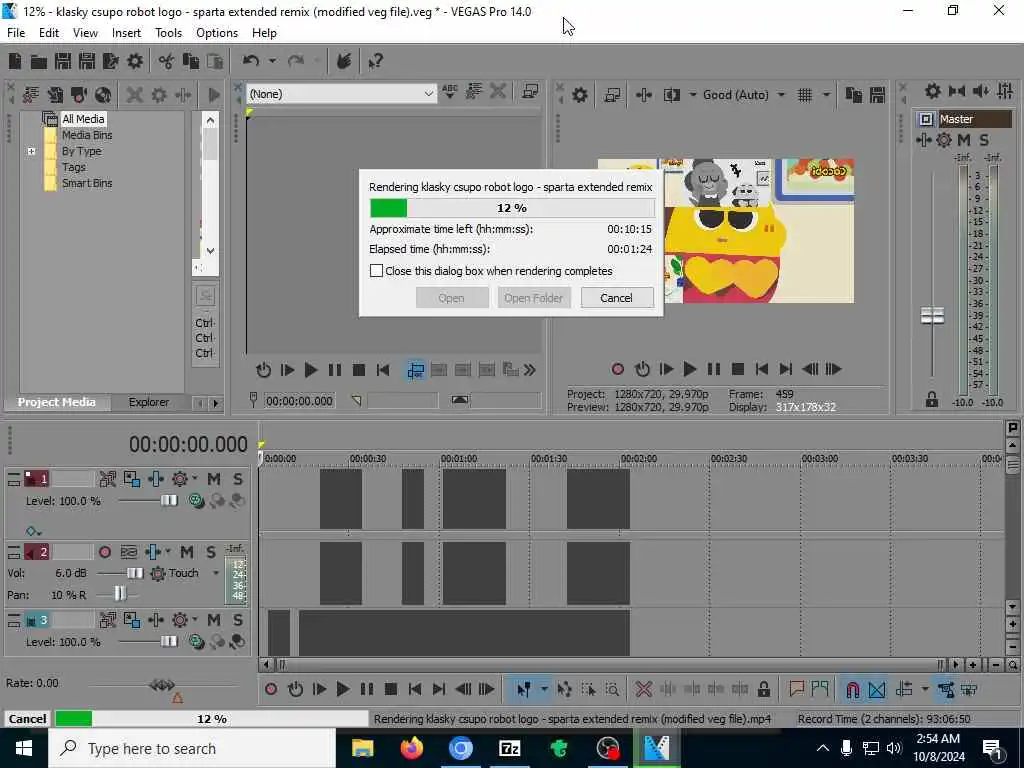This screenshot has height=768, width=1024.
Task: Select the Smart Bins folder
Action: tap(87, 184)
